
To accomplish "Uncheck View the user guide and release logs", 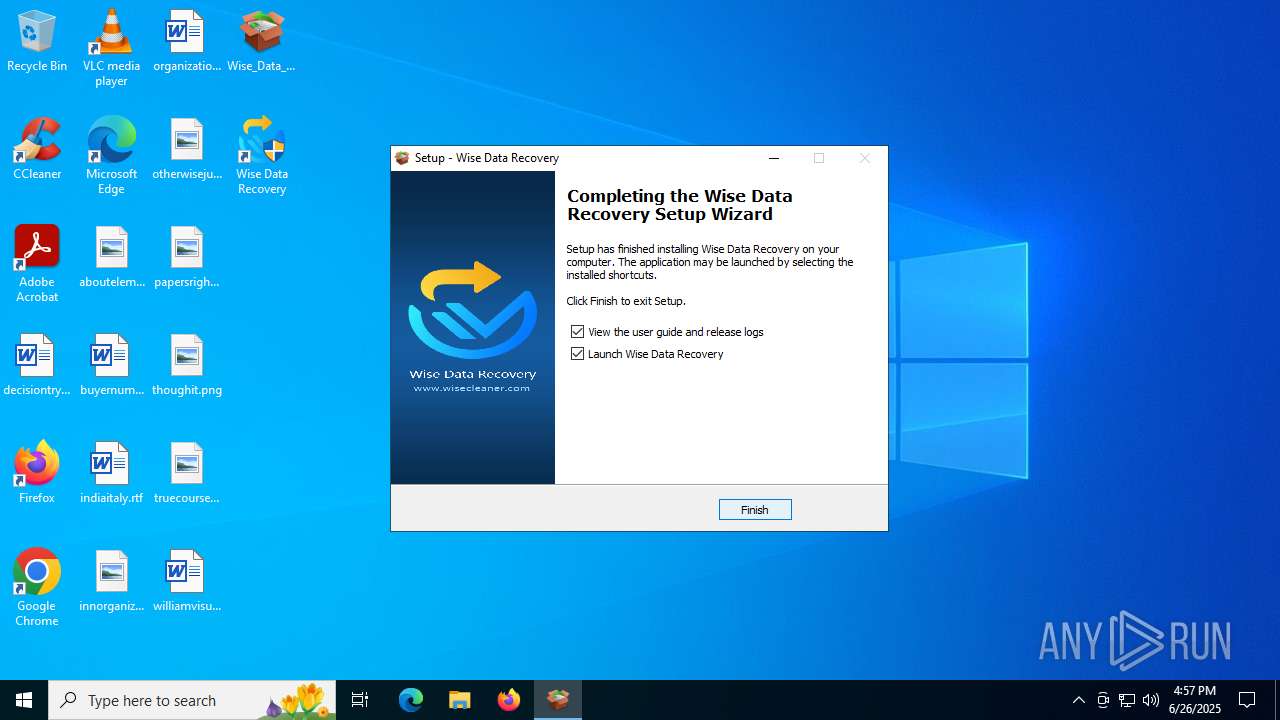I will [577, 332].
